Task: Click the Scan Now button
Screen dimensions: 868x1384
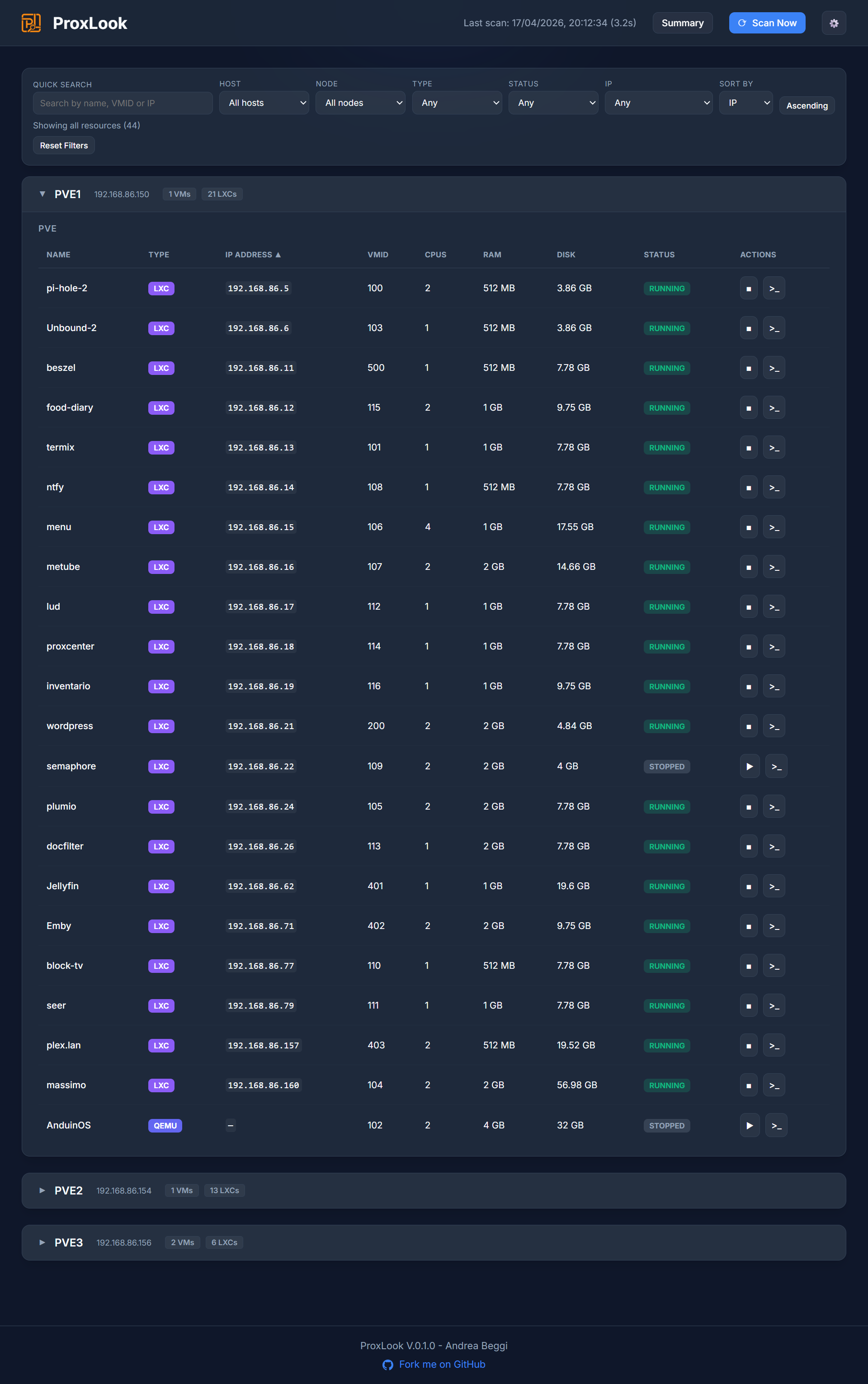Action: (x=766, y=23)
